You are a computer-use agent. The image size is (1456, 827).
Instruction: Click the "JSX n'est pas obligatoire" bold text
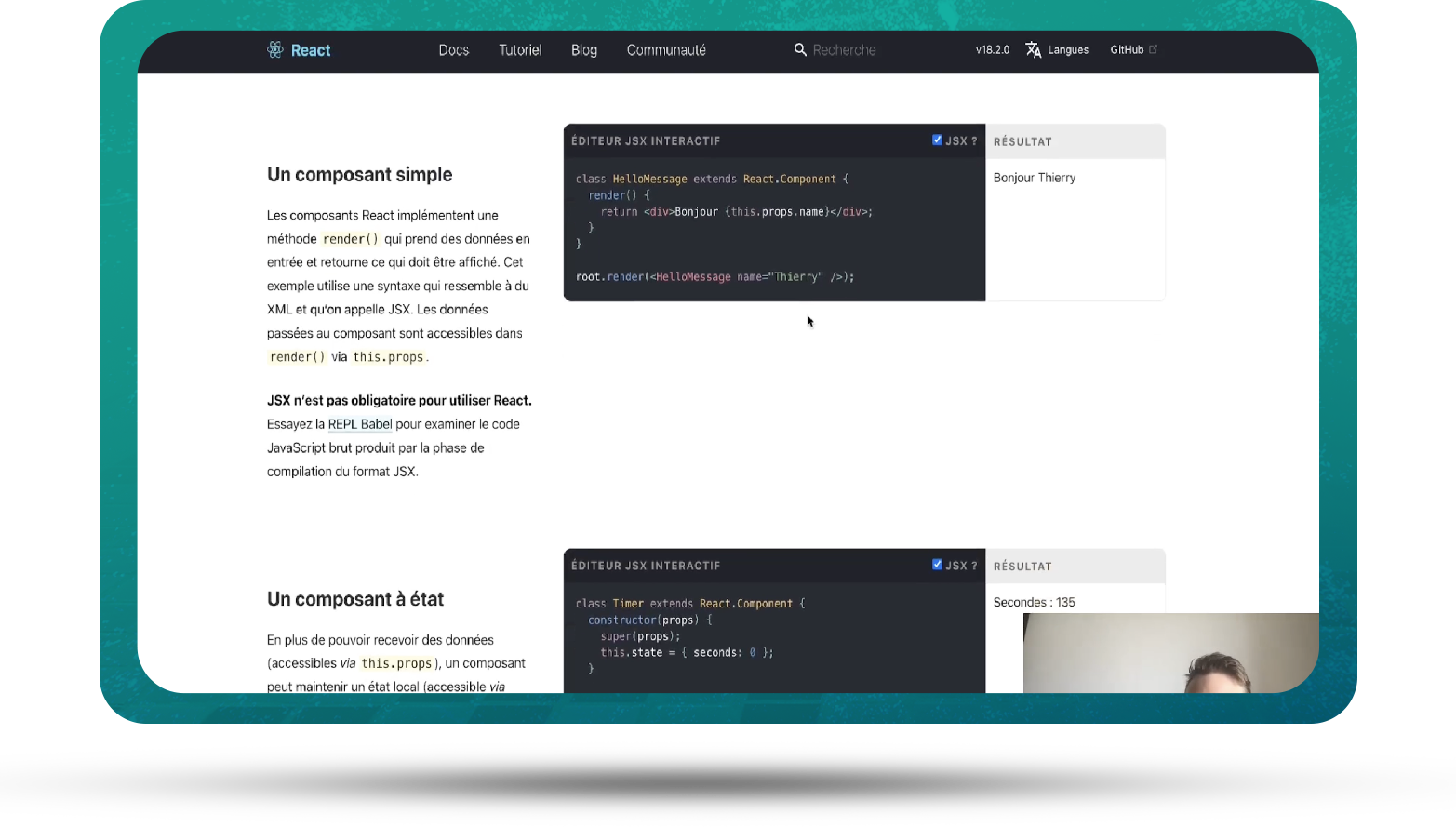point(399,401)
